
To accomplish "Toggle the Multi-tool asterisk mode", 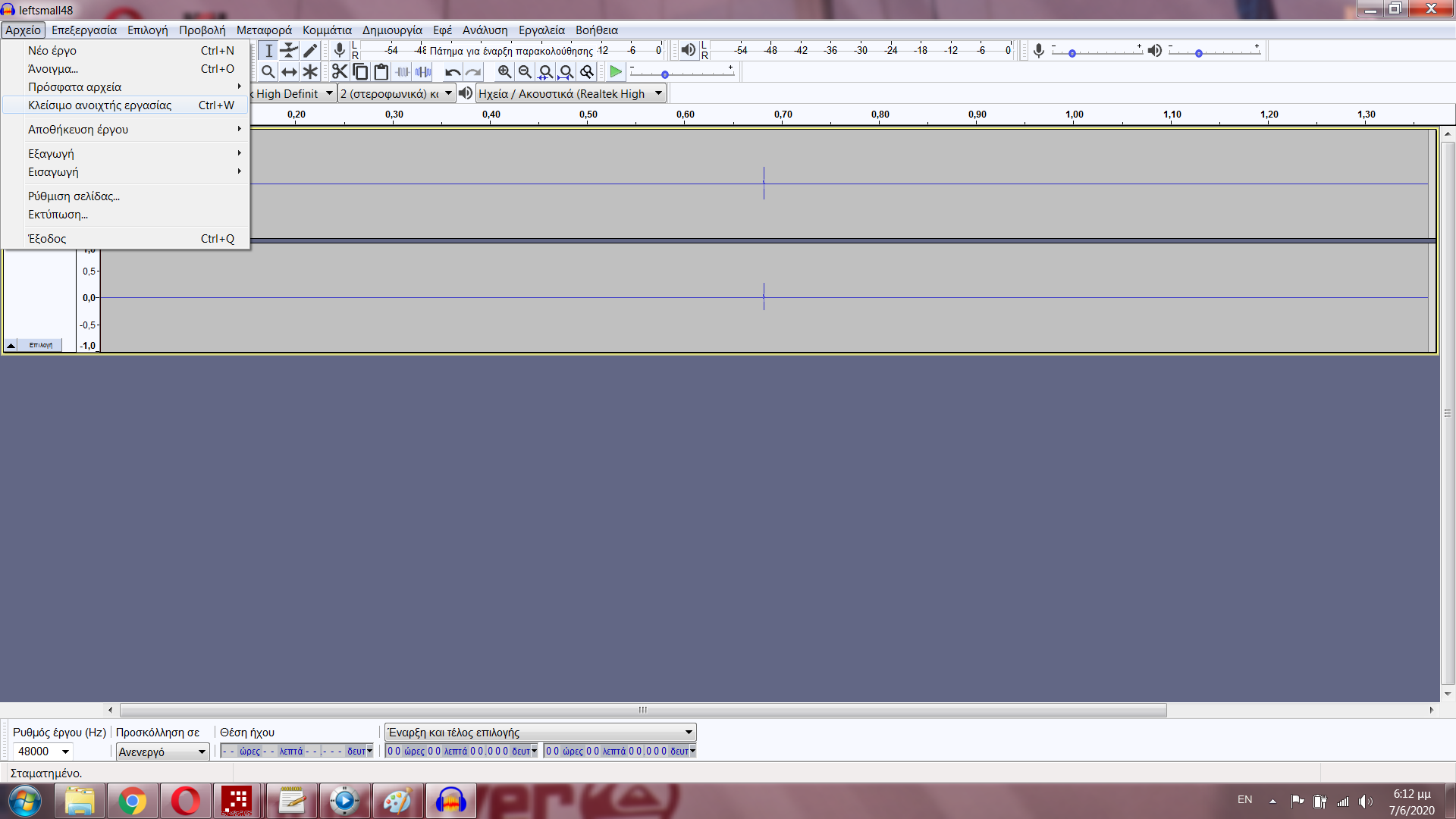I will (x=310, y=72).
